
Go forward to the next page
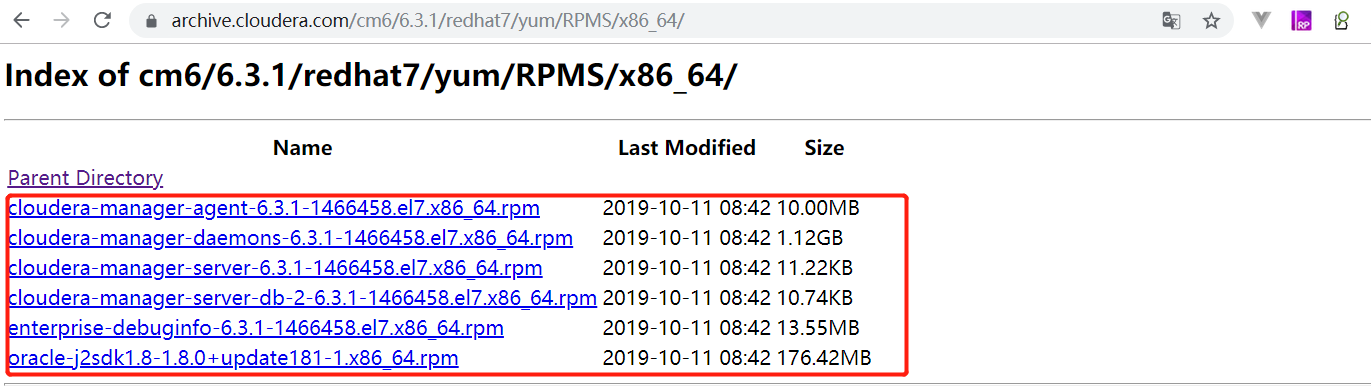61,21
